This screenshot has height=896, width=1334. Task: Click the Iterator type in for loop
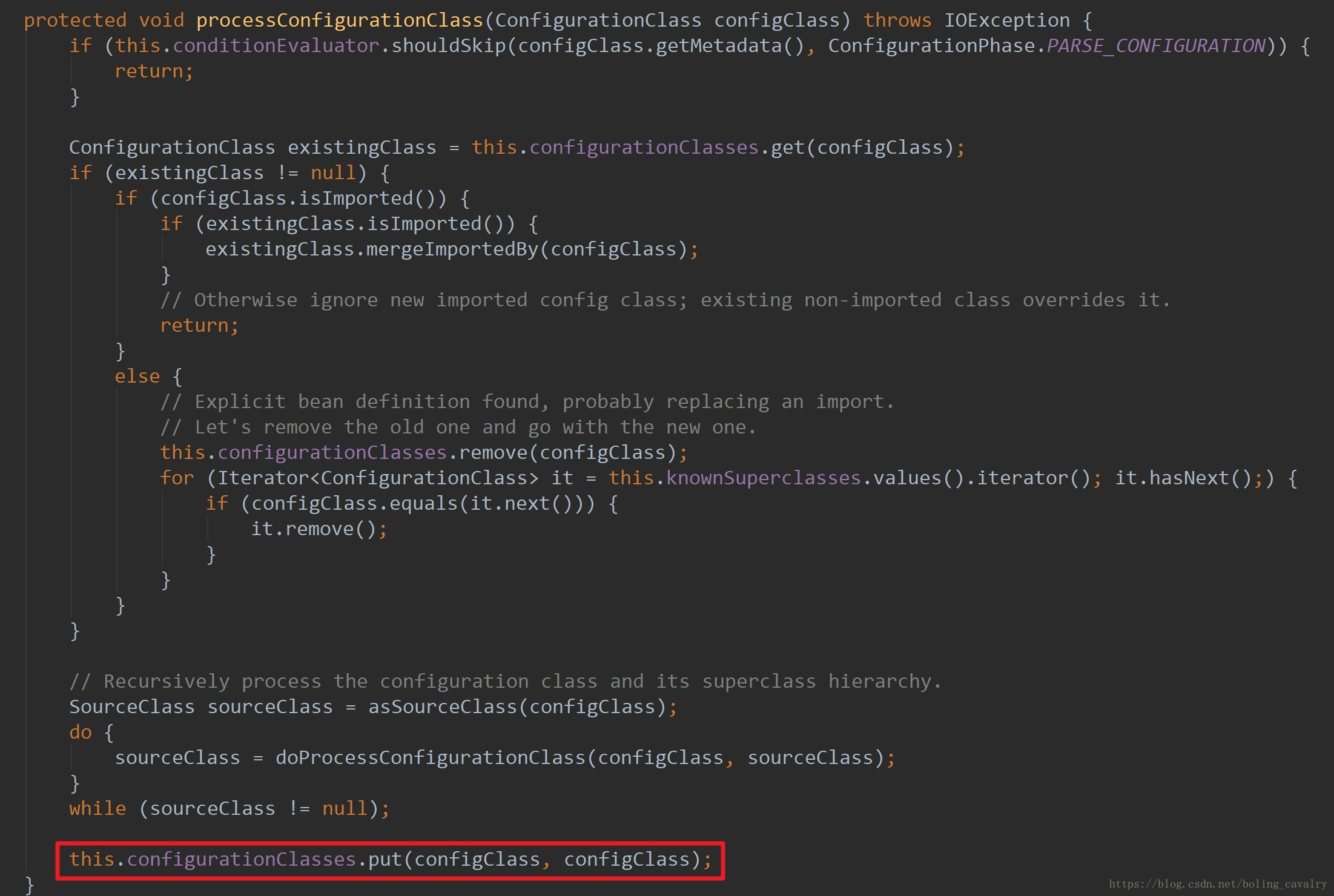click(263, 478)
